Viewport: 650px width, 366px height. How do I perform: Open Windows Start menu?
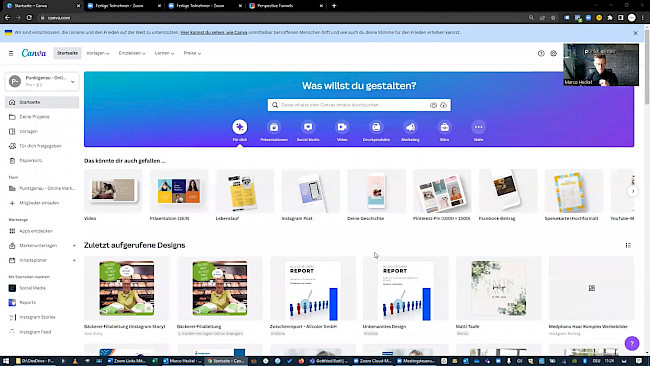pos(6,361)
